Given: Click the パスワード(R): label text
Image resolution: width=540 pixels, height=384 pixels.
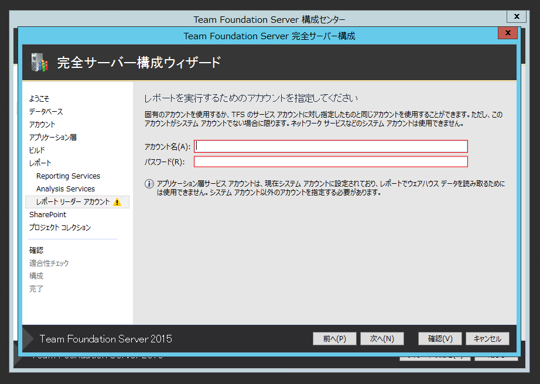Looking at the screenshot, I should [165, 162].
